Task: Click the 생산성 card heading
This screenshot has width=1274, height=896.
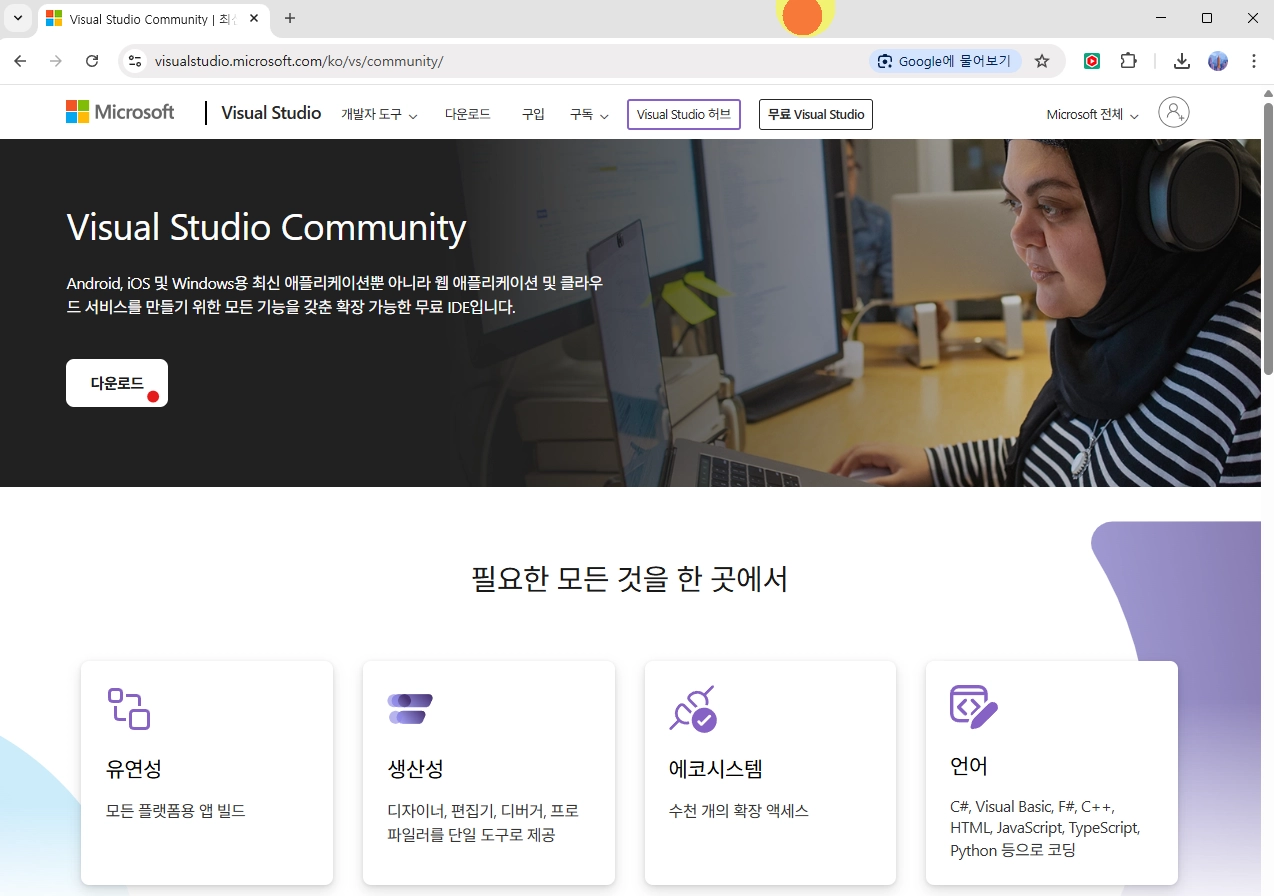Action: 415,769
